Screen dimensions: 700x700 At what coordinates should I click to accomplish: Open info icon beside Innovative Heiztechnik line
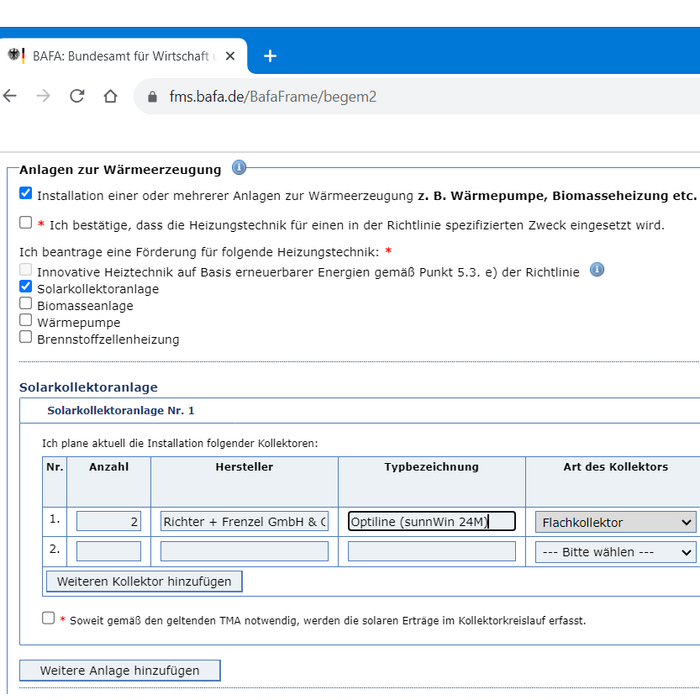click(x=597, y=269)
